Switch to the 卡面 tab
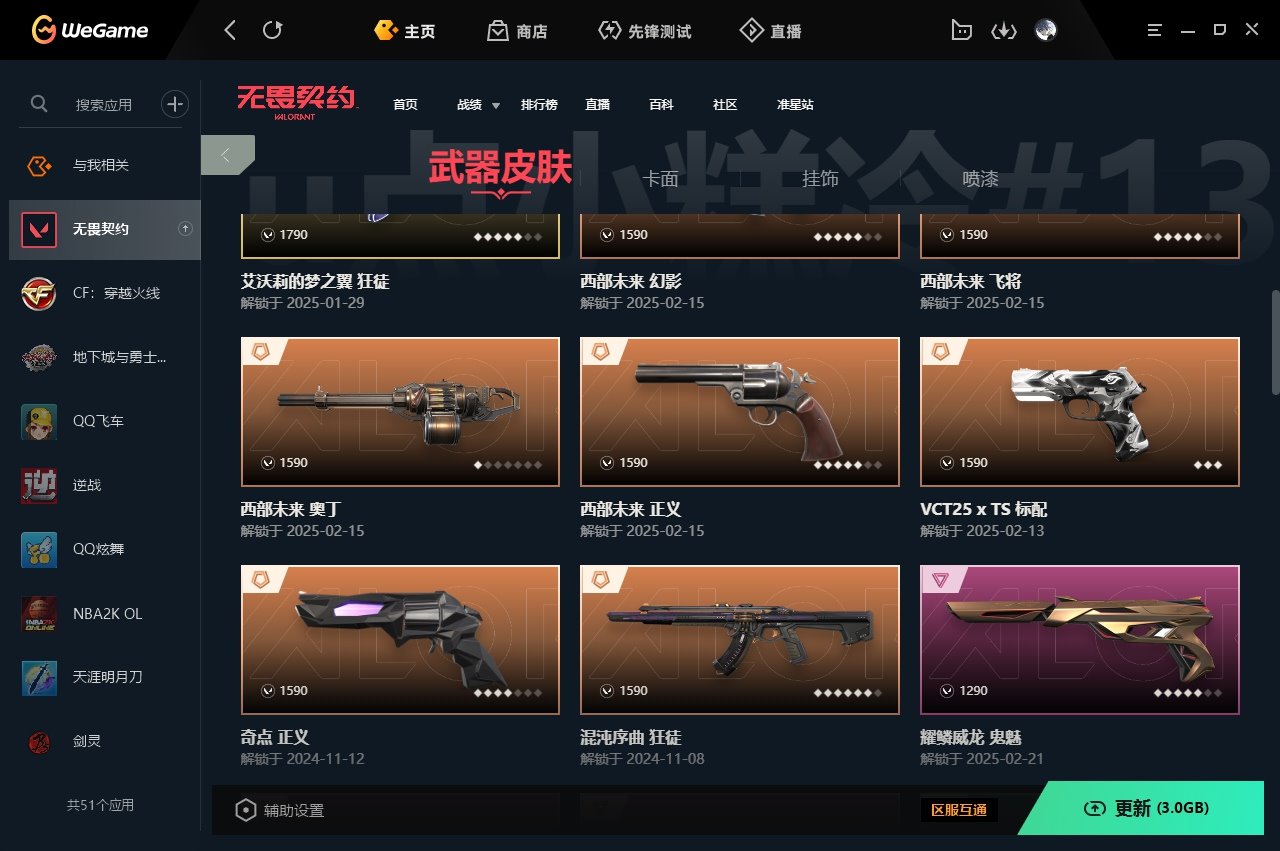Image resolution: width=1280 pixels, height=851 pixels. pyautogui.click(x=660, y=179)
